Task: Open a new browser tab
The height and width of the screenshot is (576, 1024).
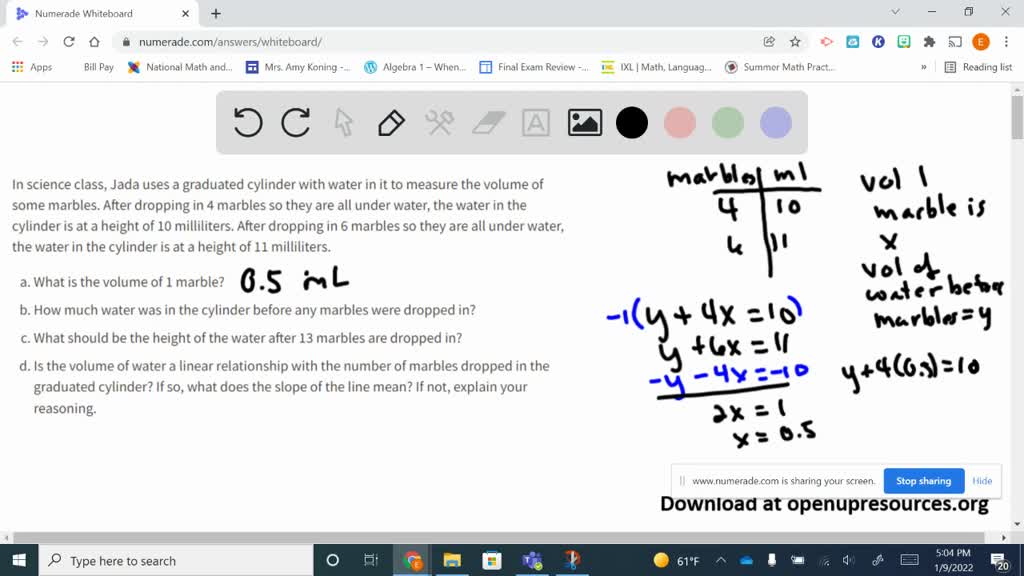Action: tap(216, 14)
